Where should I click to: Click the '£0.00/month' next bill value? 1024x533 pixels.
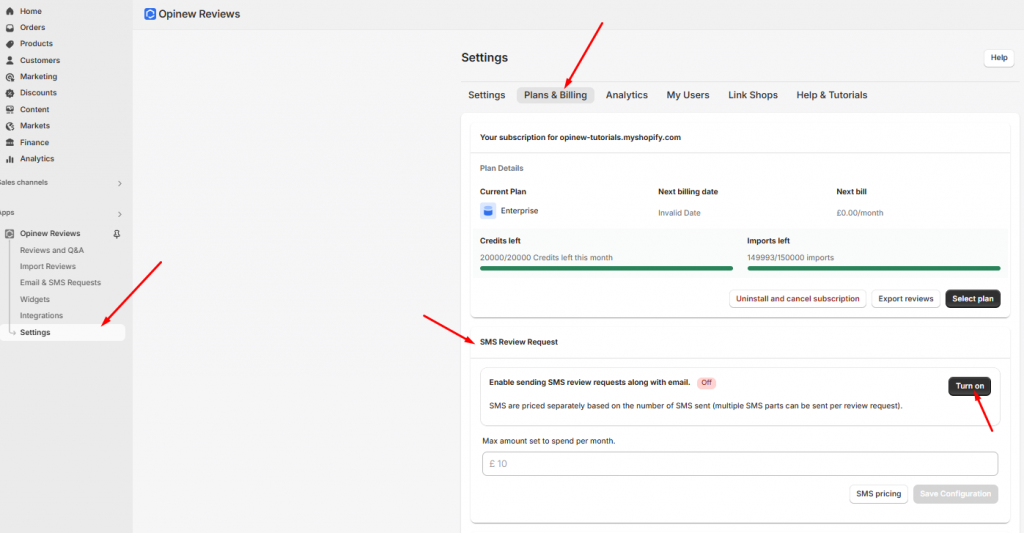point(859,213)
